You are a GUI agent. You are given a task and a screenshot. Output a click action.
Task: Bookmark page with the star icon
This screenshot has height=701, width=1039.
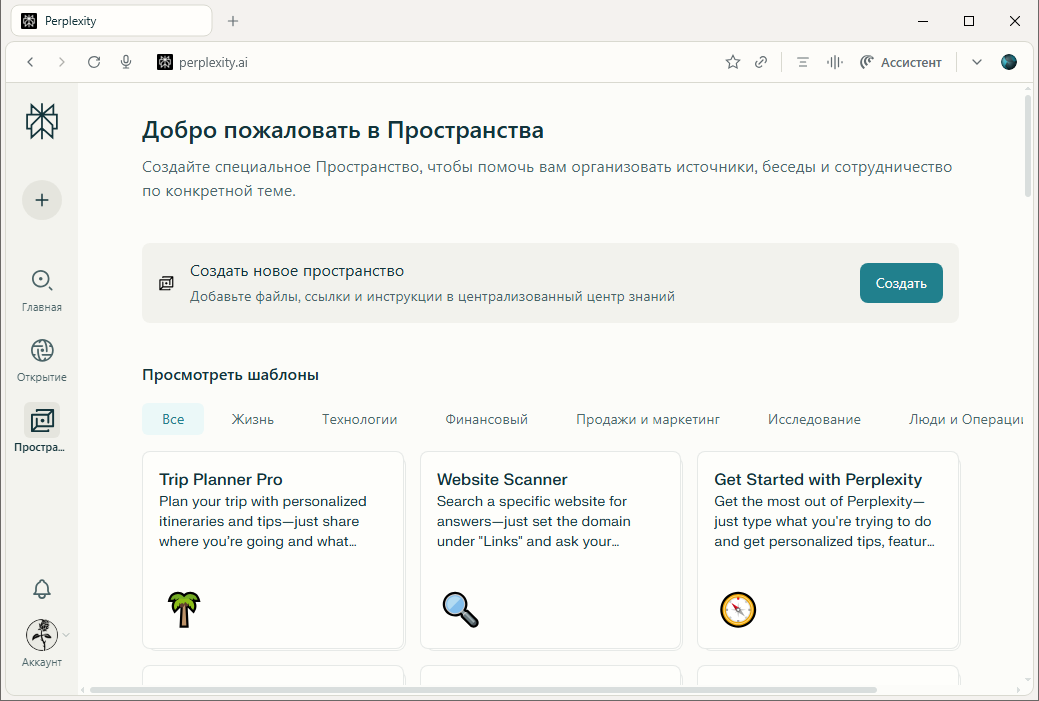click(733, 62)
